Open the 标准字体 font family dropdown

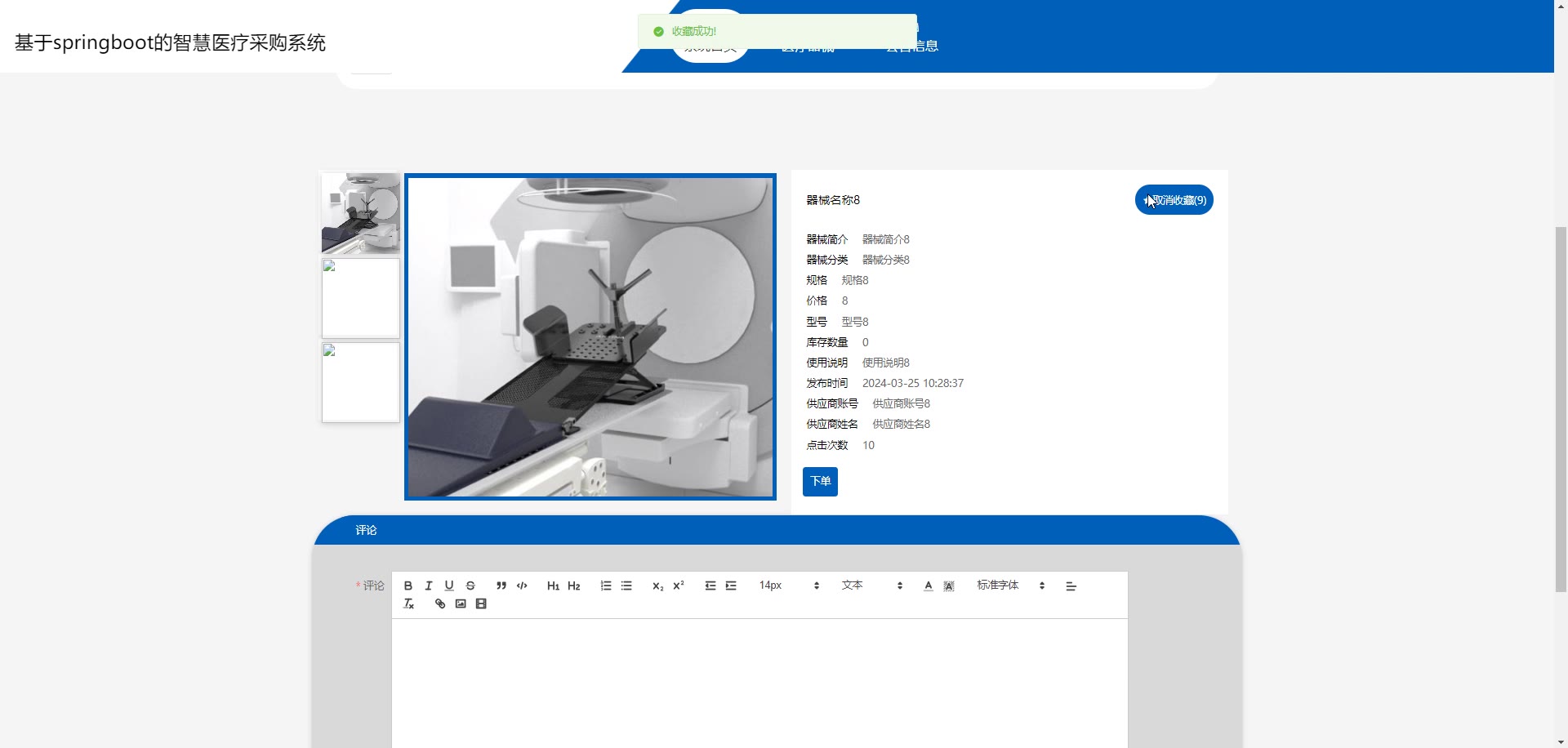(x=1010, y=585)
